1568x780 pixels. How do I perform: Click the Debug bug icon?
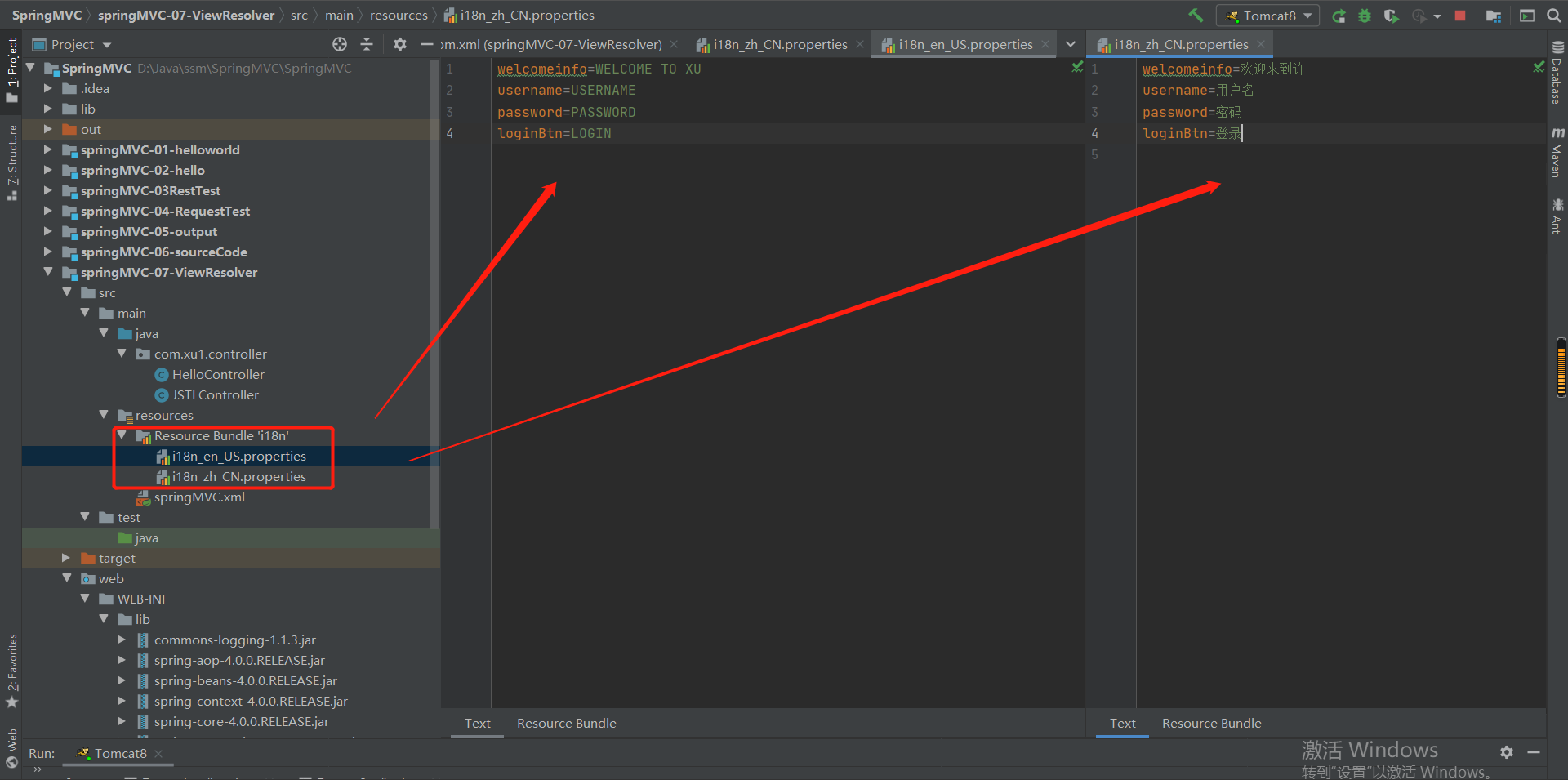[1365, 16]
